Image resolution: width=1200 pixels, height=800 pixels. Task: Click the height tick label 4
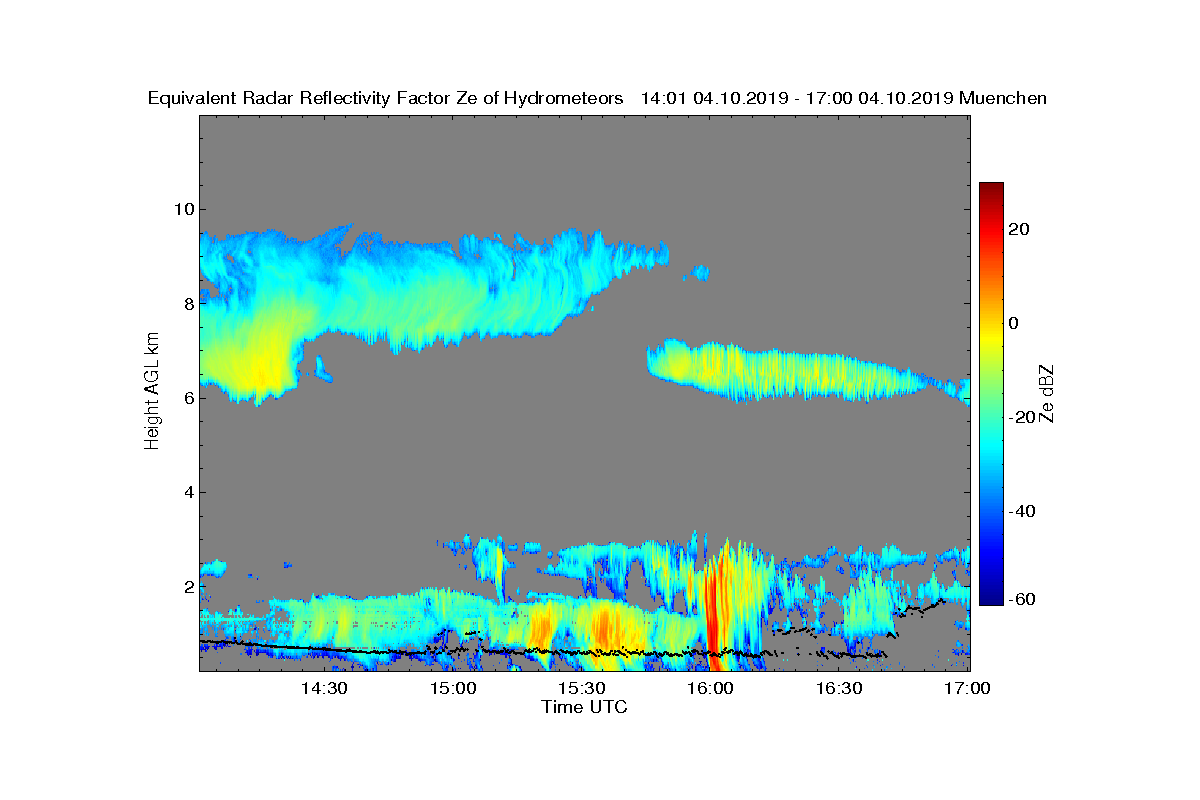tap(187, 492)
